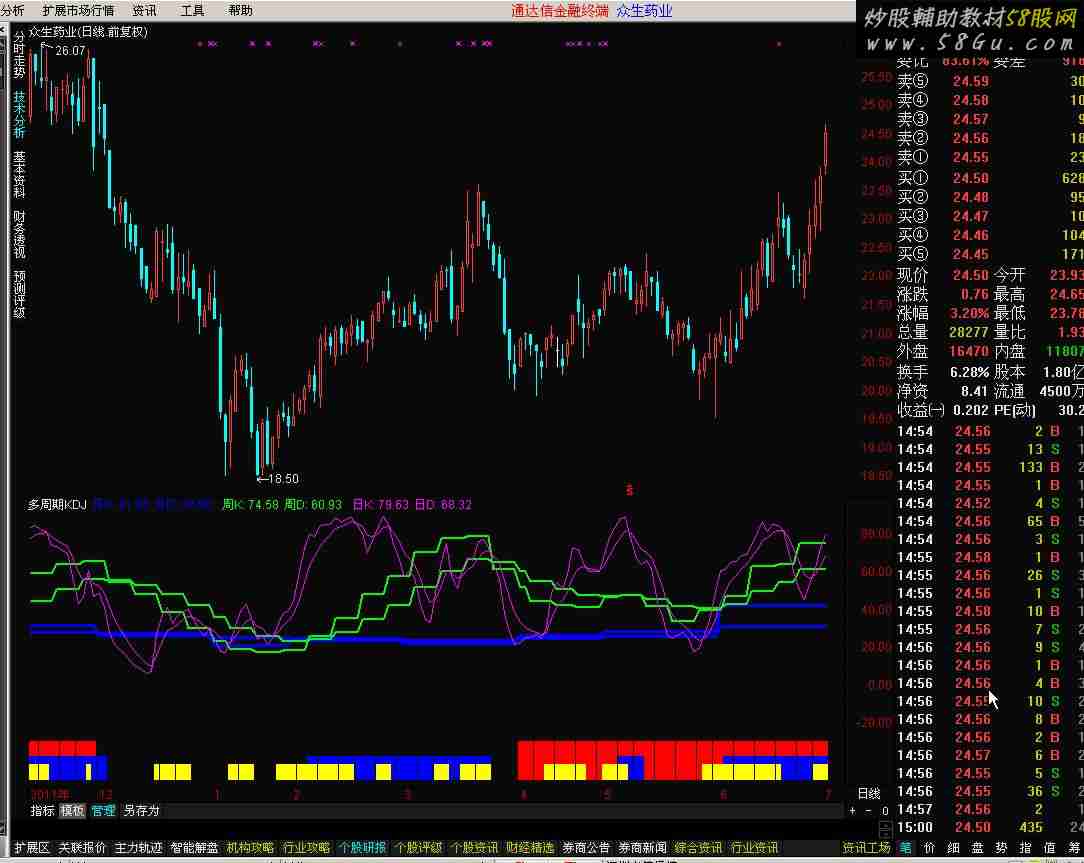Click the 另存为 save-as button
Image resolution: width=1084 pixels, height=863 pixels.
(141, 811)
